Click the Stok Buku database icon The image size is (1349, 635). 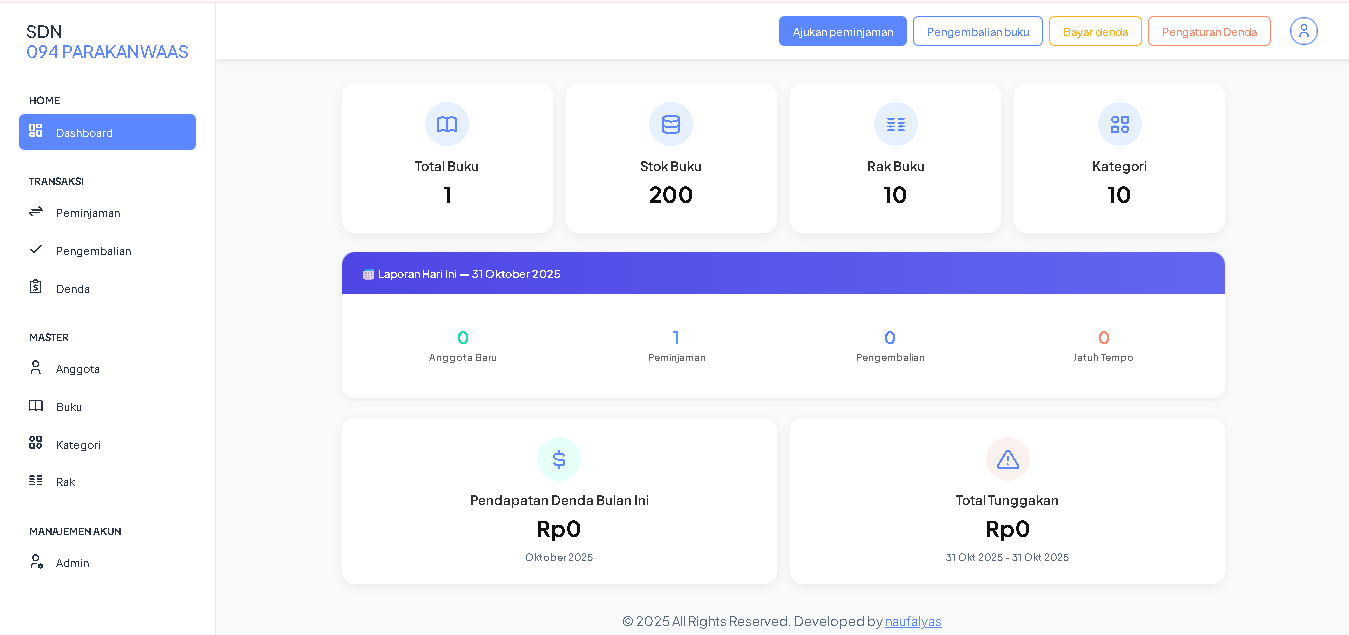tap(671, 124)
